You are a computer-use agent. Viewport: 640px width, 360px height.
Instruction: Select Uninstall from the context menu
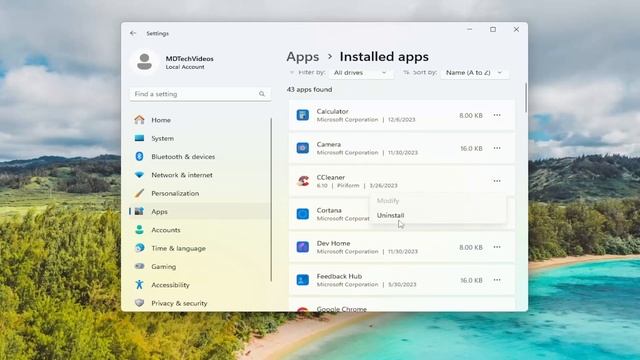click(x=390, y=215)
